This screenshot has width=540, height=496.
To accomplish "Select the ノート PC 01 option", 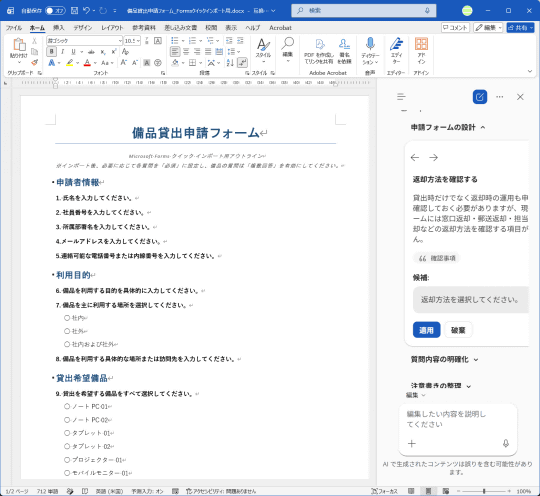I will [x=67, y=406].
